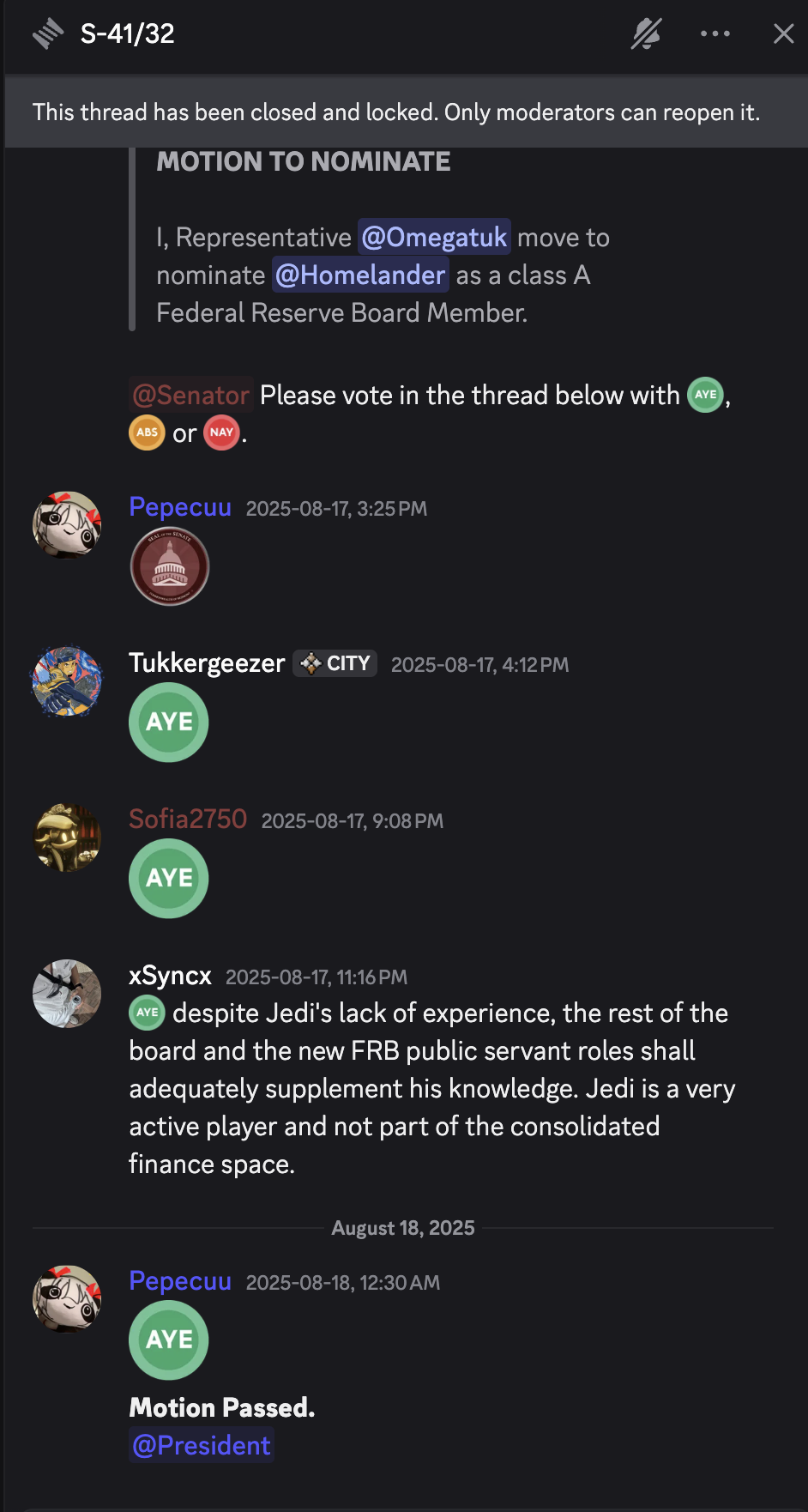Click the @Senator role mention
Image resolution: width=808 pixels, height=1512 pixels.
pyautogui.click(x=191, y=396)
